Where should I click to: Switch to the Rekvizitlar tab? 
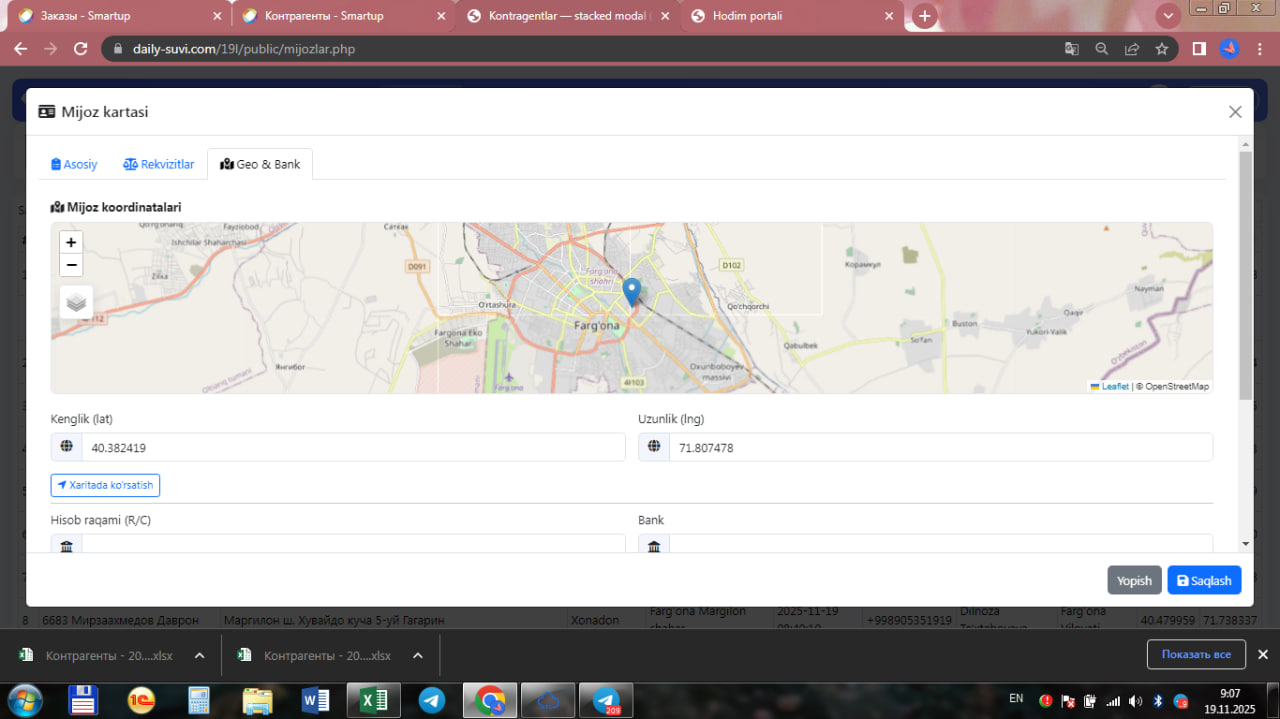coord(159,164)
